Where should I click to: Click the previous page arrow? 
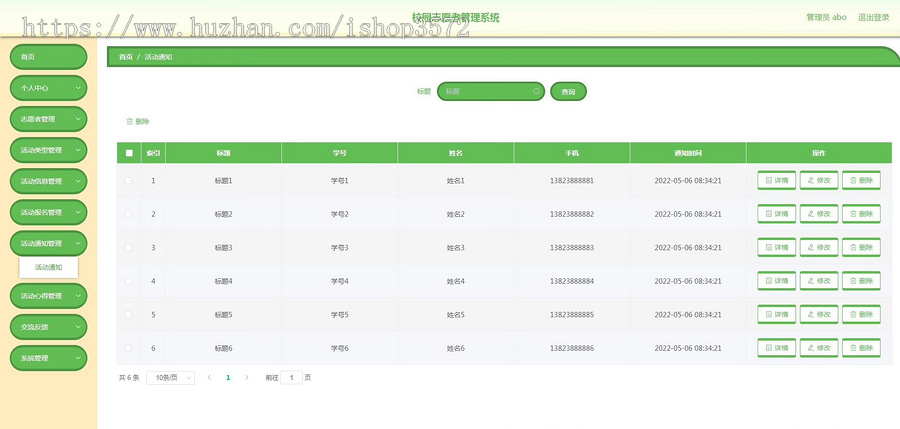pos(210,377)
